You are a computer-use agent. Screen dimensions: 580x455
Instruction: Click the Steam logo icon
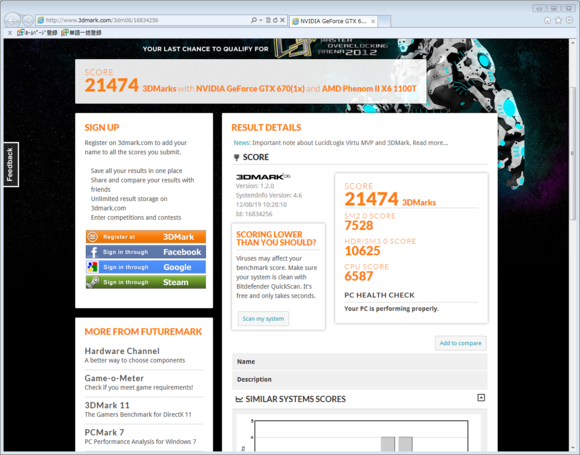(93, 282)
